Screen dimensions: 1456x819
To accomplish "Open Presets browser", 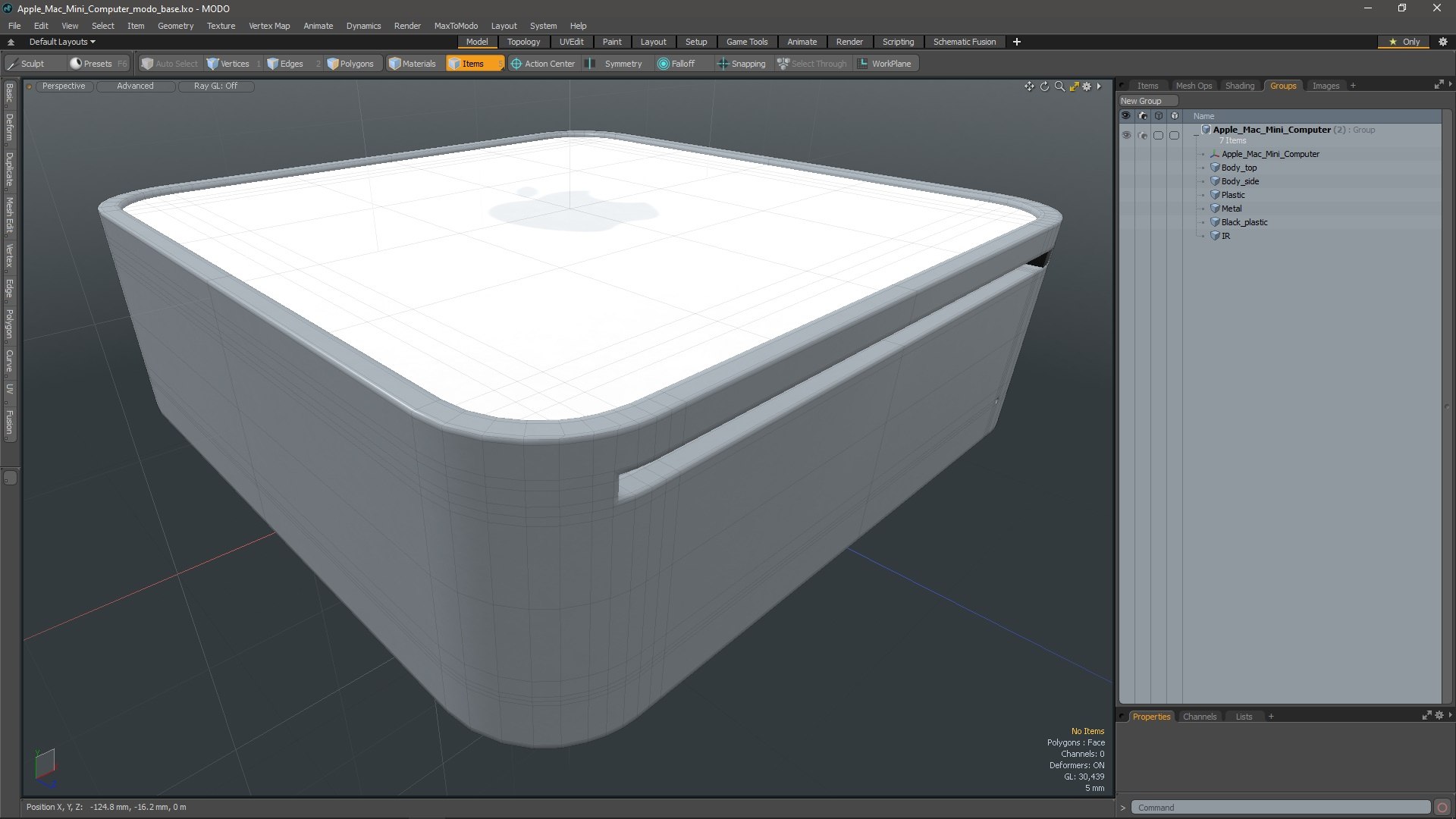I will click(97, 64).
